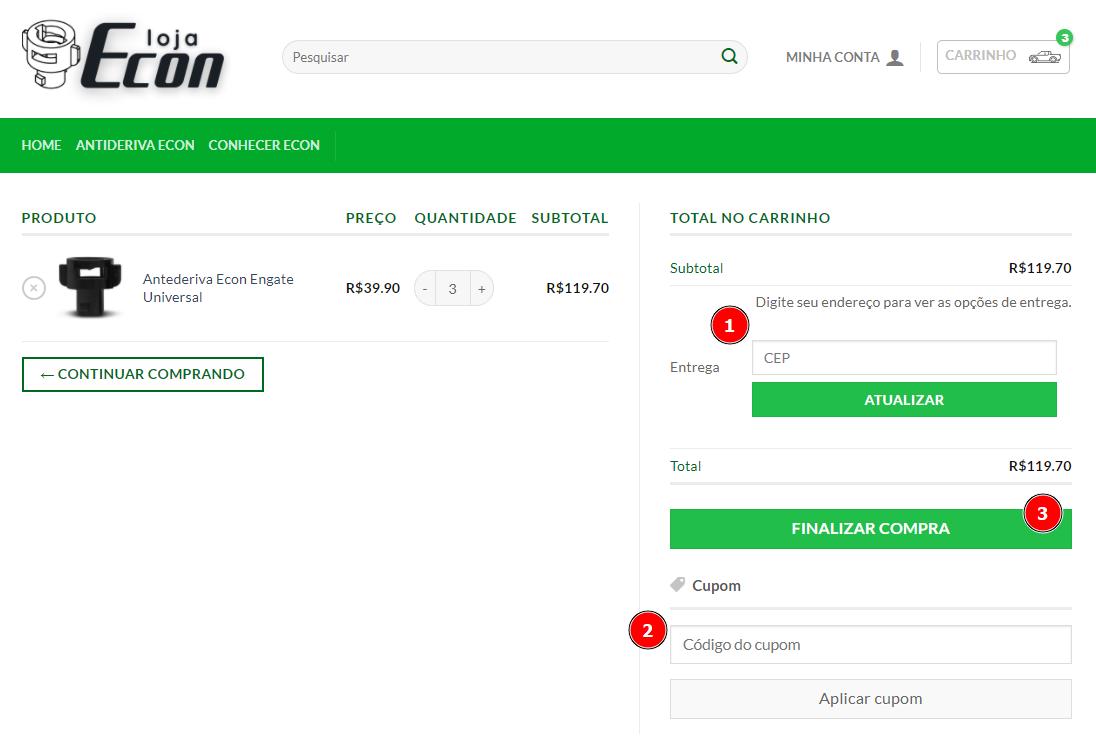Remove Antederiva Econ item with X icon
Viewport: 1096px width, 737px height.
34,288
